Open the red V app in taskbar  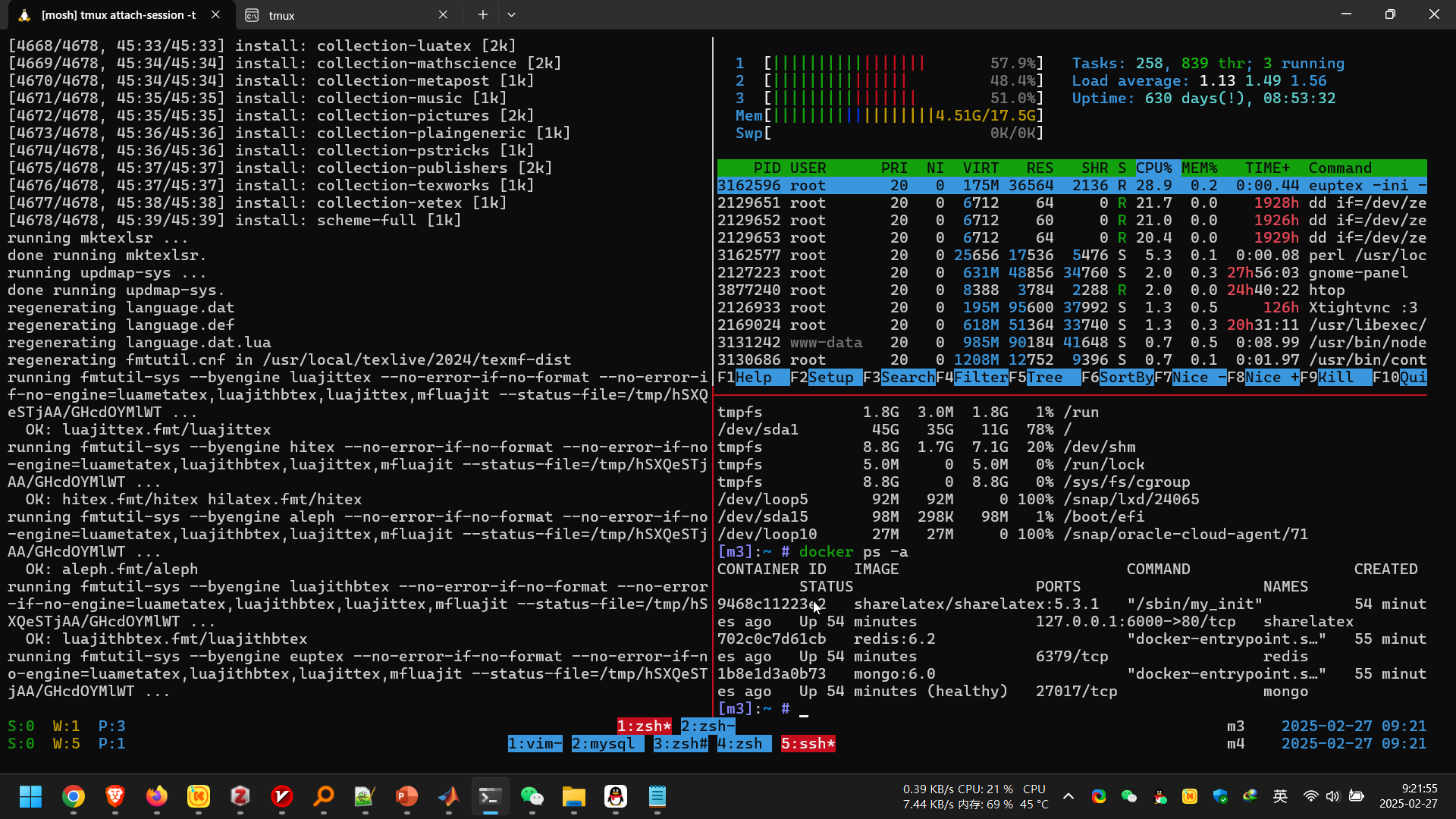pos(282,796)
